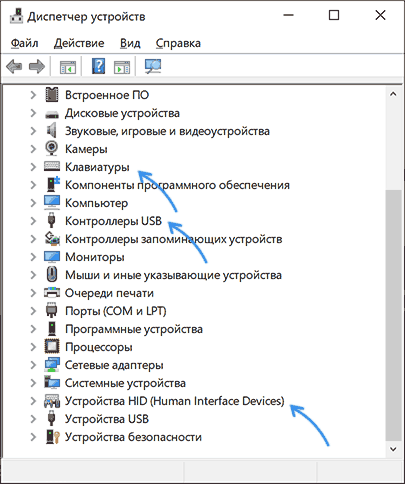Viewport: 405px width, 484px height.
Task: Click the Мониторы display icon
Action: tap(52, 257)
